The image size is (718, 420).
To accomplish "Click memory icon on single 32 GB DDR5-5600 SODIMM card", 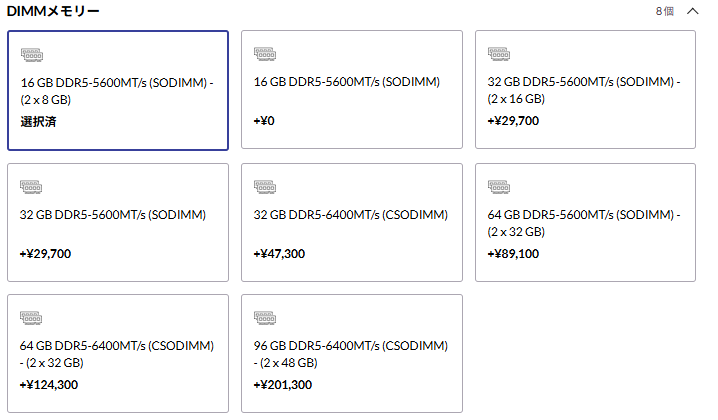I will click(x=32, y=187).
